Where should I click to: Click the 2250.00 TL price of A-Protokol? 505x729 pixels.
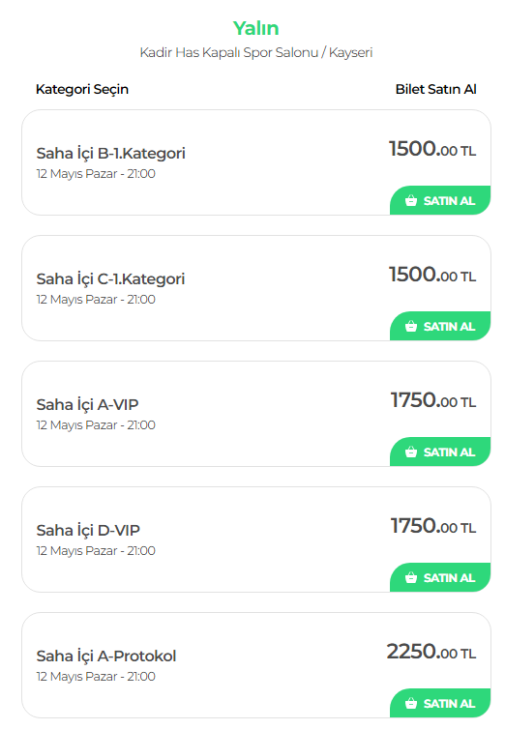point(431,651)
